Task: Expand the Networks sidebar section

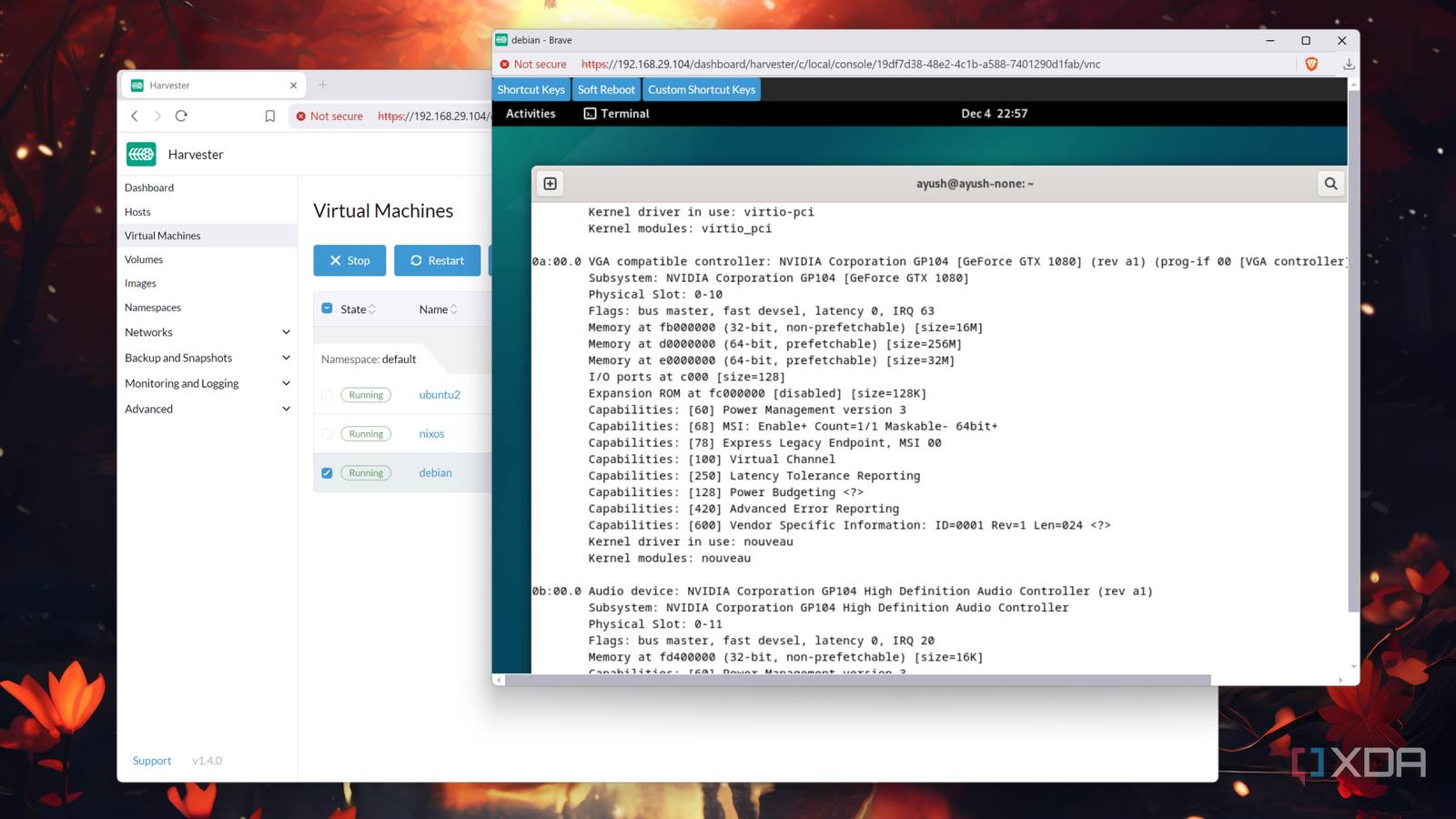Action: coord(286,332)
